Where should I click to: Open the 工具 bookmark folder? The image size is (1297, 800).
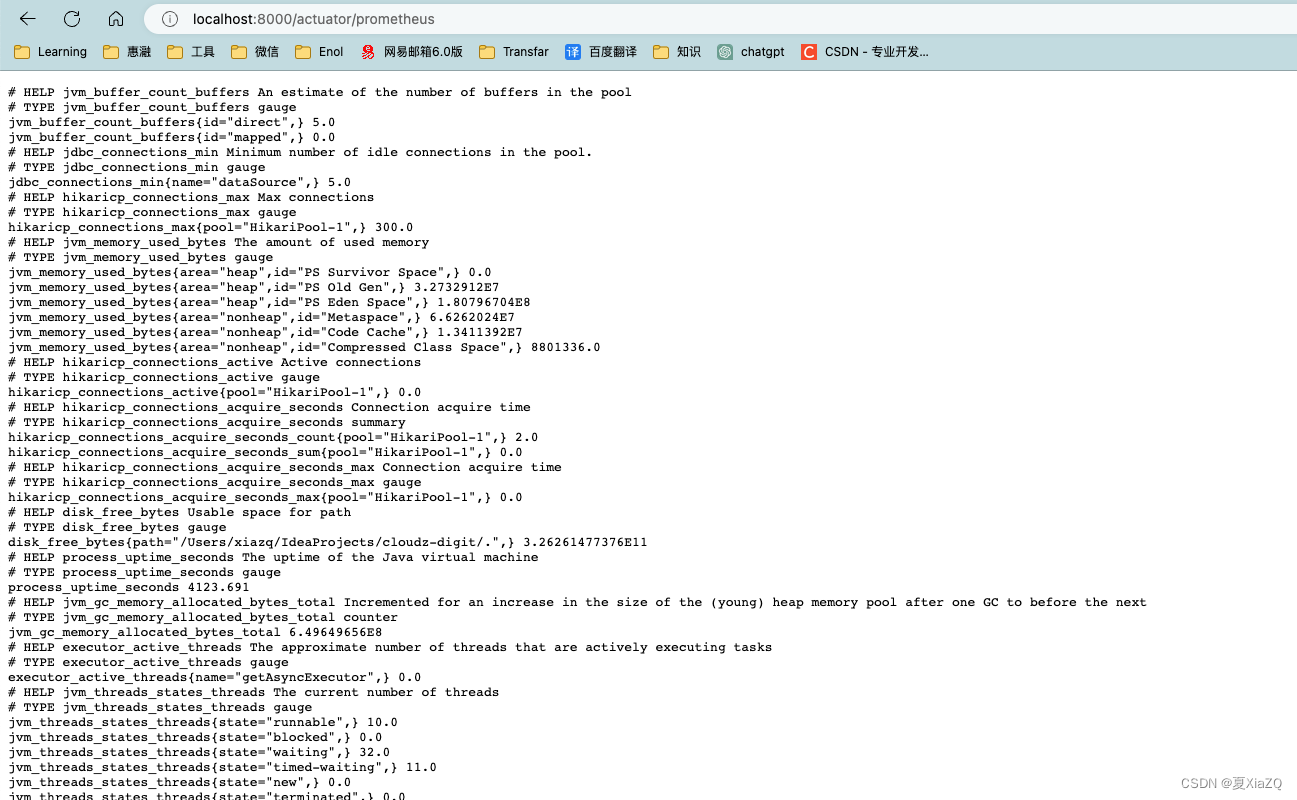[191, 52]
